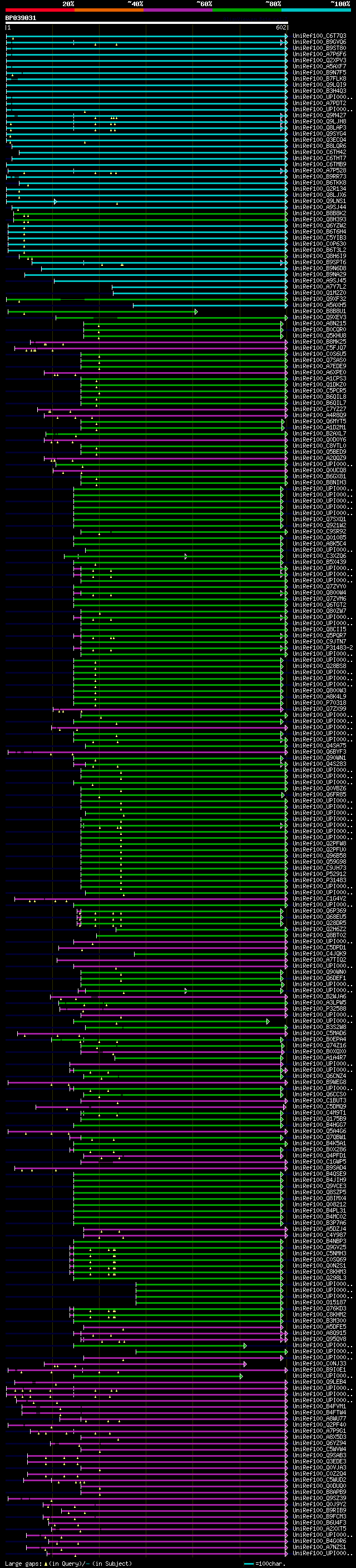Viewport: 356px width, 1568px height.
Task: Choose hit UniRef100_A4R8Q9
Action: (x=319, y=415)
